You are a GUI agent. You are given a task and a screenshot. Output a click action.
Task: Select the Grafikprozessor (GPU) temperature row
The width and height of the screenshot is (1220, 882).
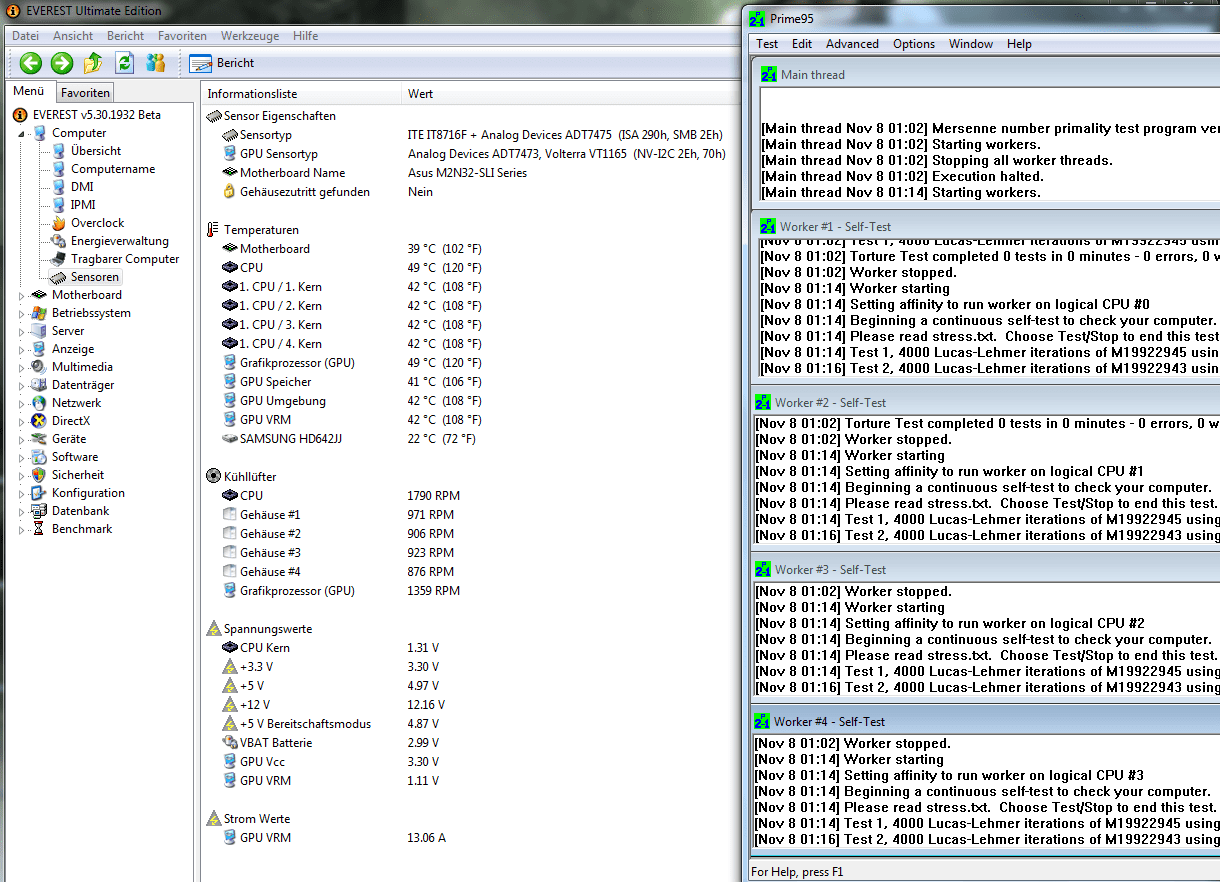tap(470, 363)
